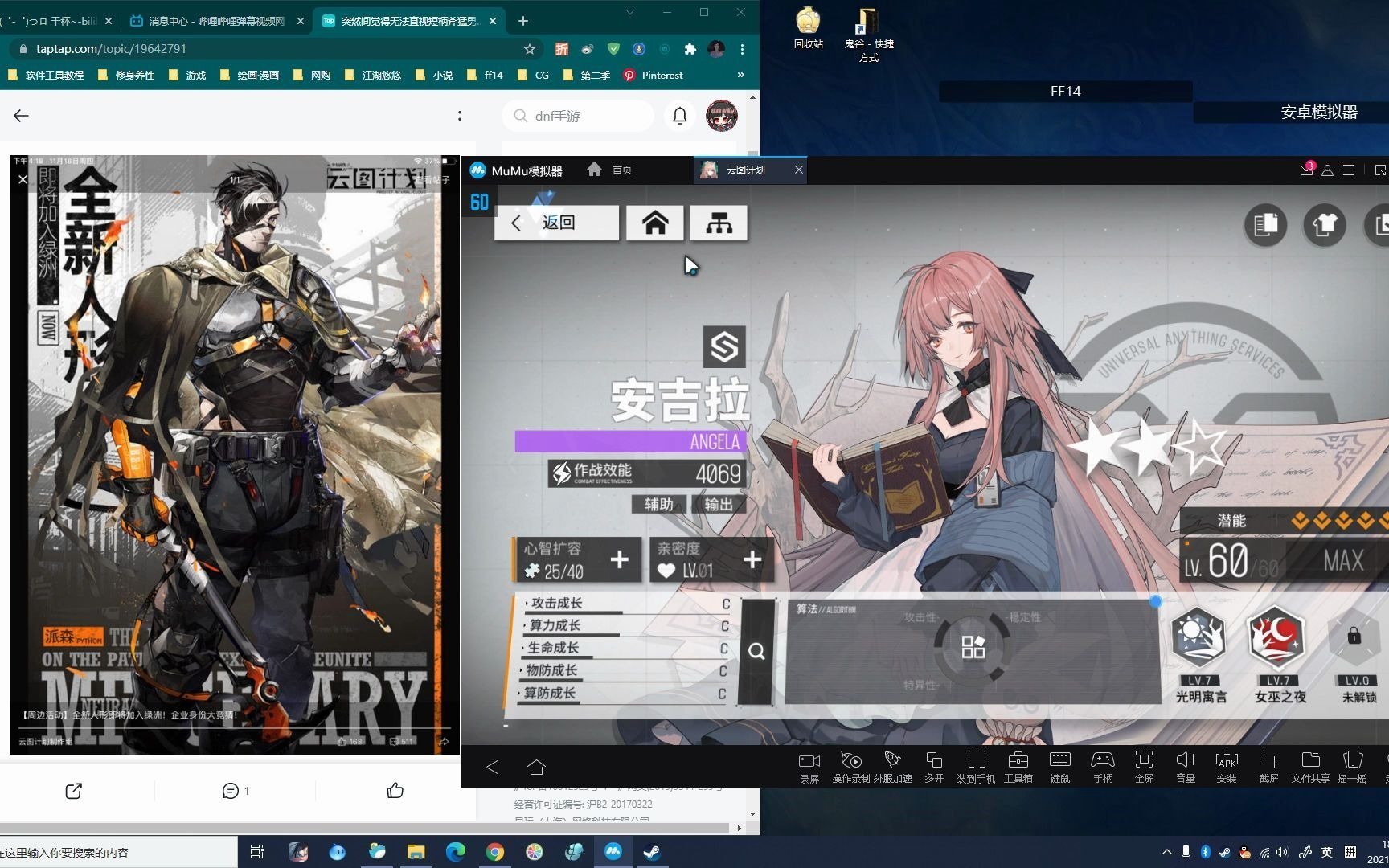Click the Android back triangle in MuMu

click(x=493, y=767)
